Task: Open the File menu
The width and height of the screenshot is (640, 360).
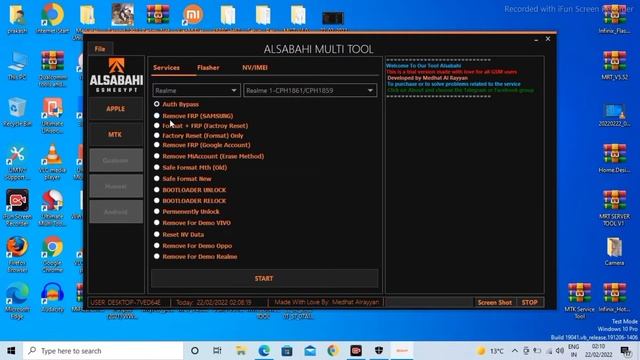Action: pos(100,49)
